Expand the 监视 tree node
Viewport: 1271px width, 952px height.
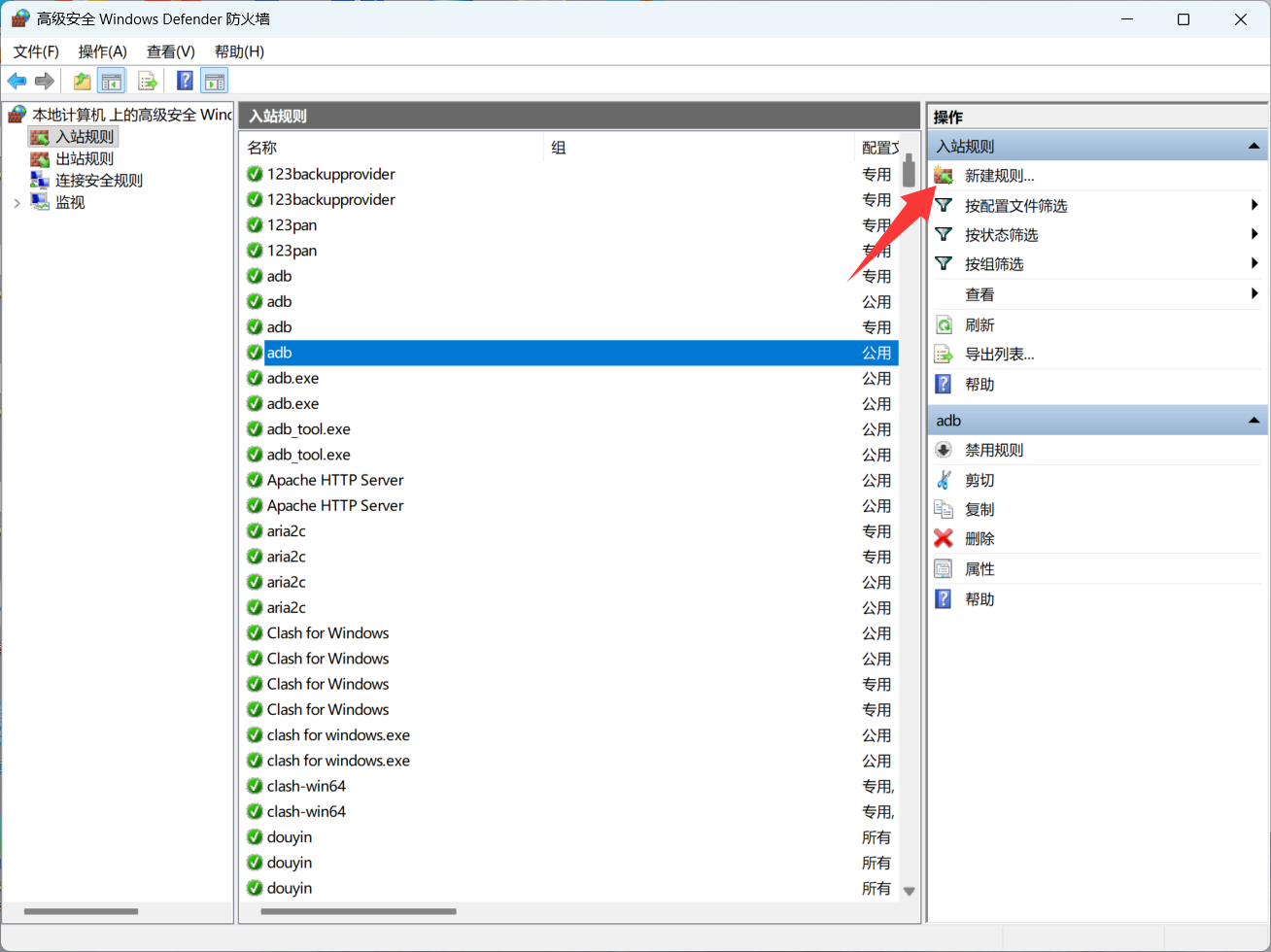pyautogui.click(x=17, y=203)
